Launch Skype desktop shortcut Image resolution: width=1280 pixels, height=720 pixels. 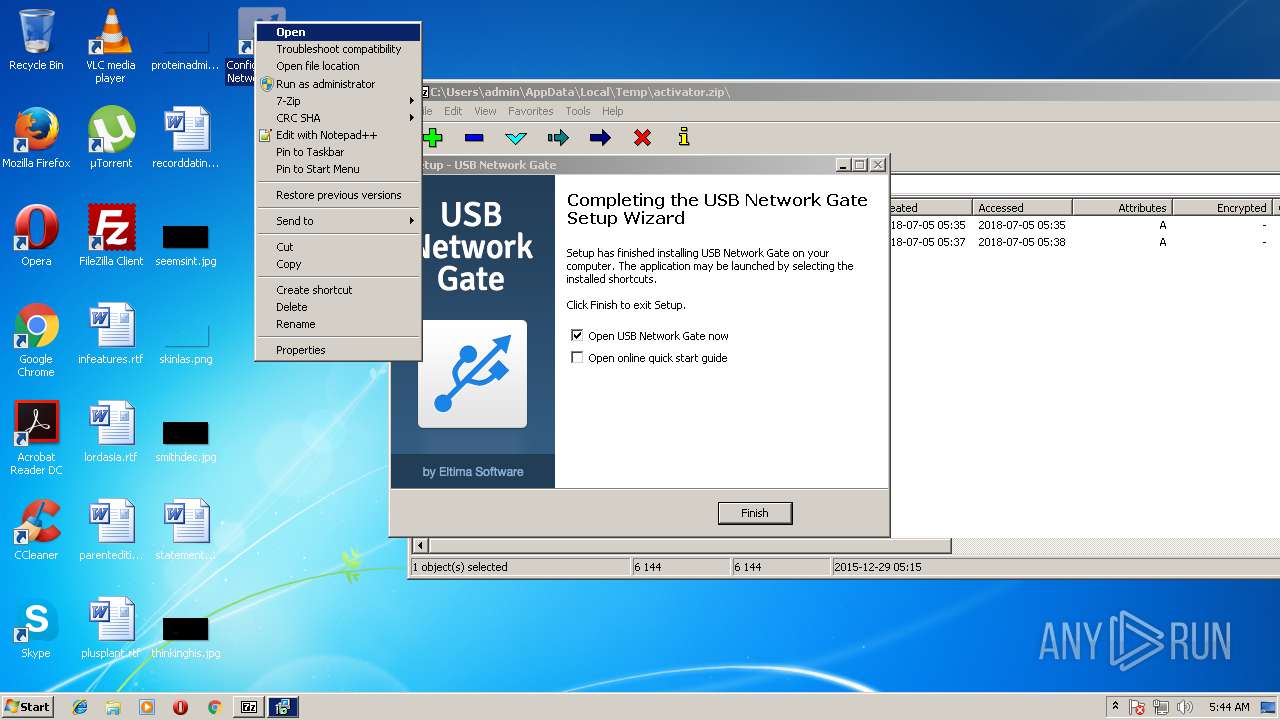pos(36,628)
